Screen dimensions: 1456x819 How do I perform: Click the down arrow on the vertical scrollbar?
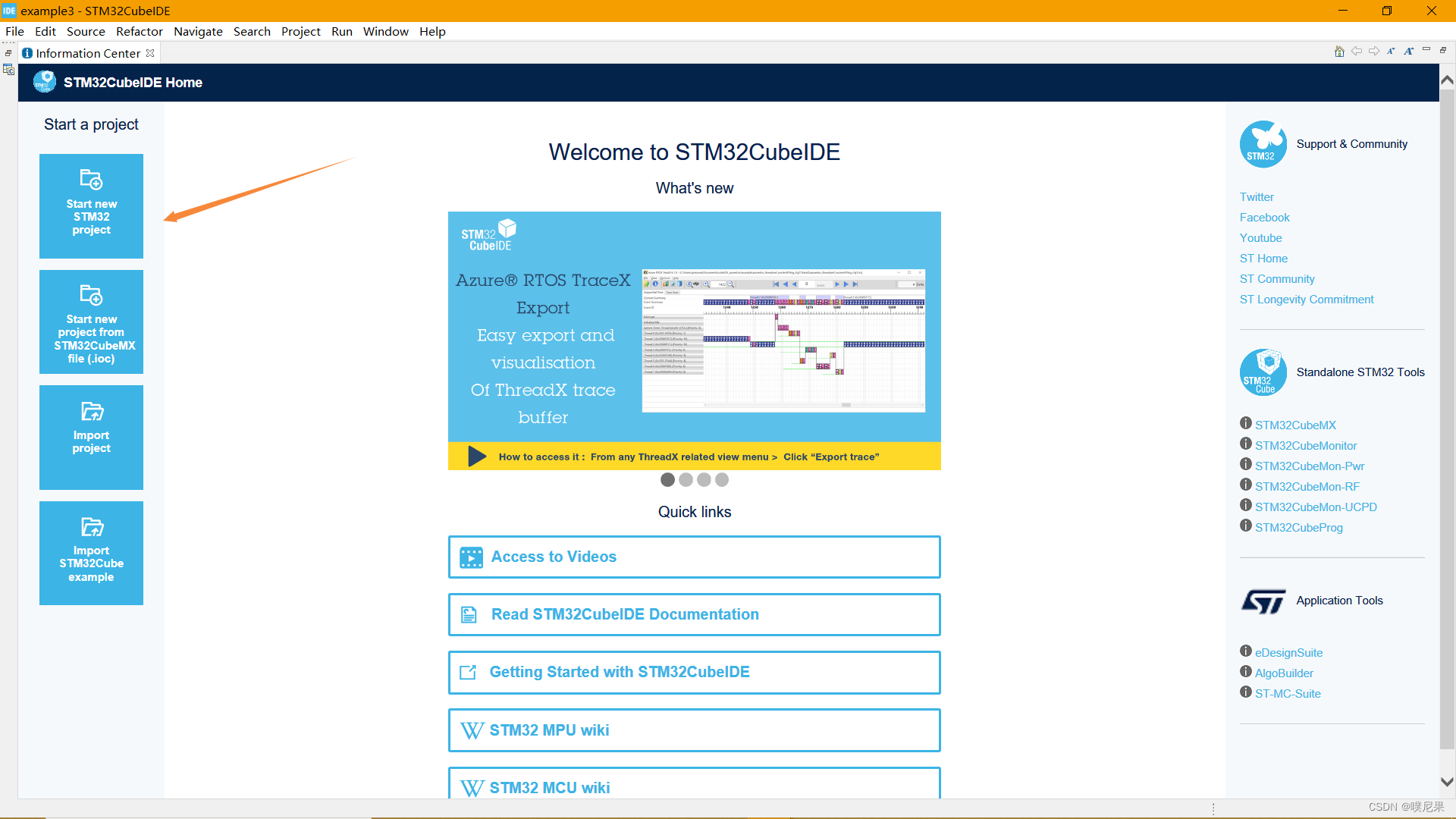click(x=1447, y=781)
